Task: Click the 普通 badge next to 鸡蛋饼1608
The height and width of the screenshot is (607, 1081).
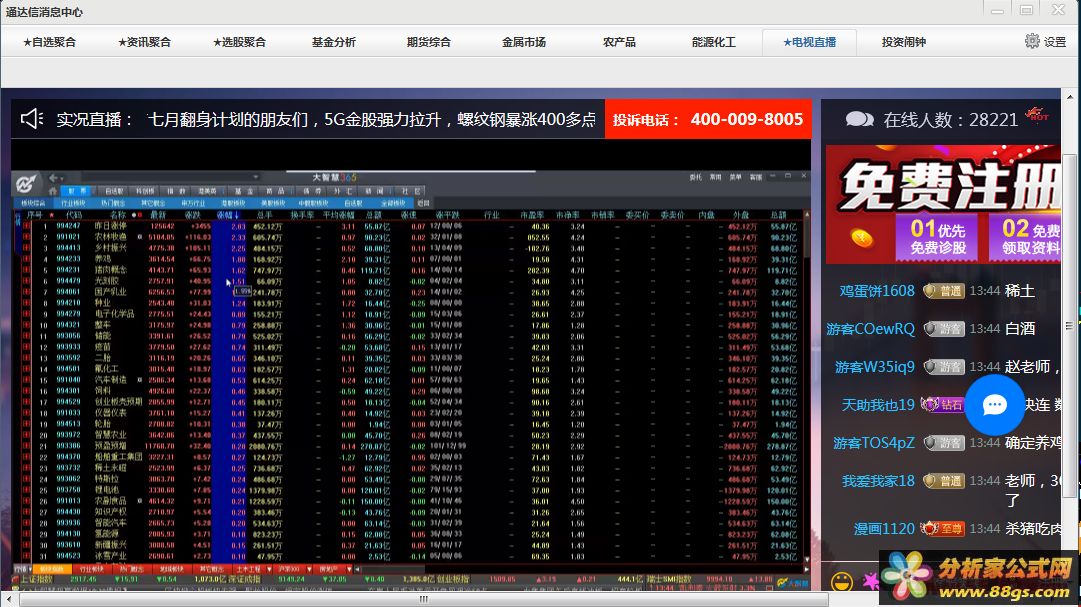Action: (944, 291)
